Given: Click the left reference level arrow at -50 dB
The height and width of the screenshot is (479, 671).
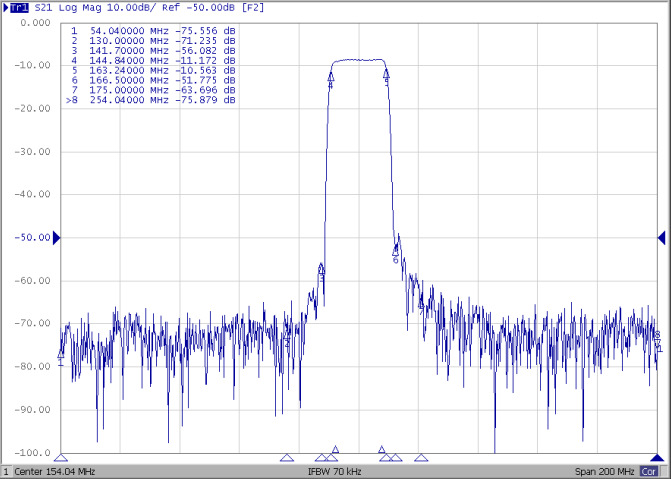Looking at the screenshot, I should tap(57, 237).
